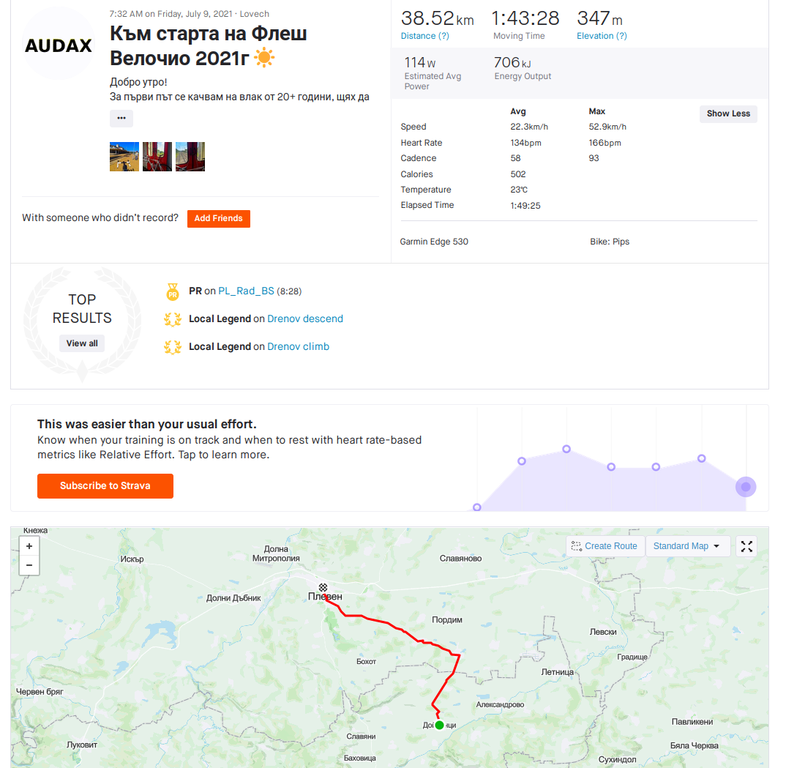Click the AUDAX club avatar logo
Viewport: 786px width, 768px height.
(x=58, y=46)
